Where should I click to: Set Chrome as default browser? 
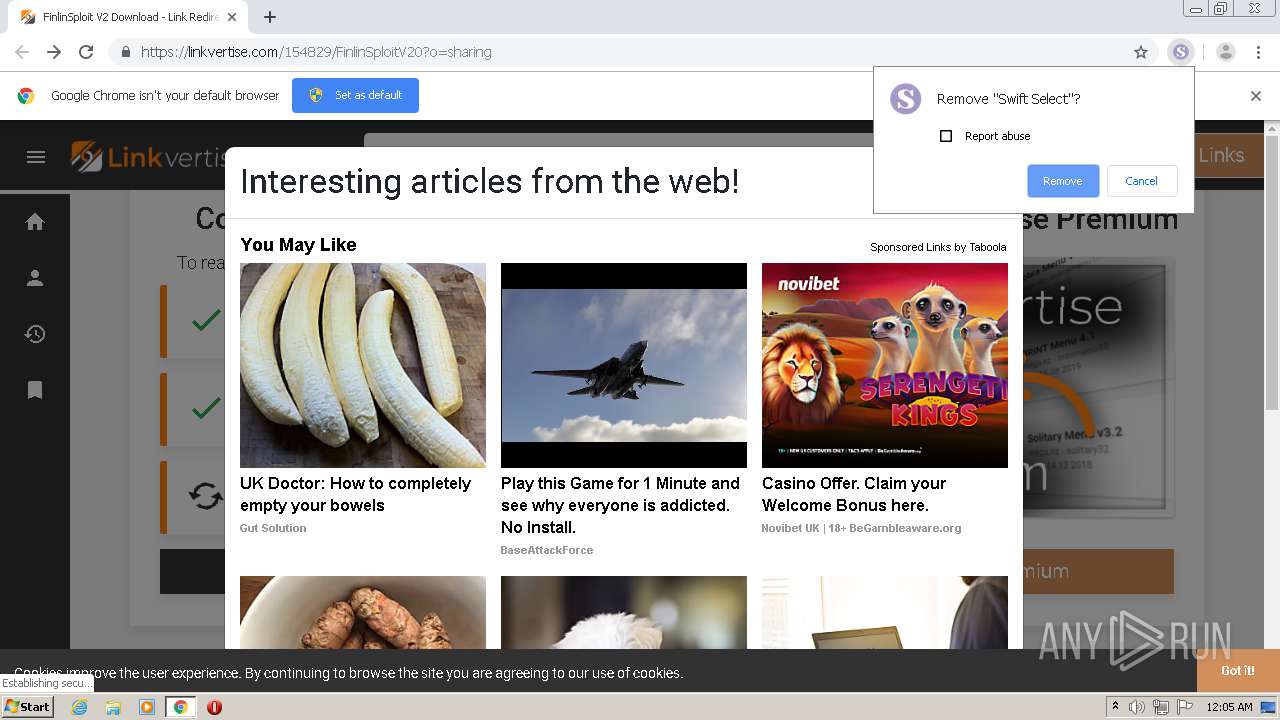click(355, 95)
